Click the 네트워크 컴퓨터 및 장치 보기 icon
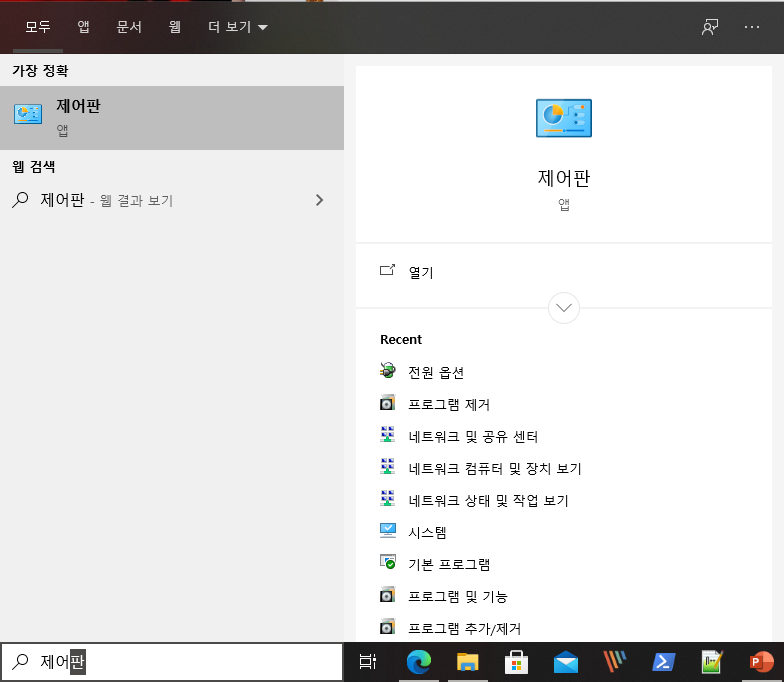The height and width of the screenshot is (682, 784). 388,466
